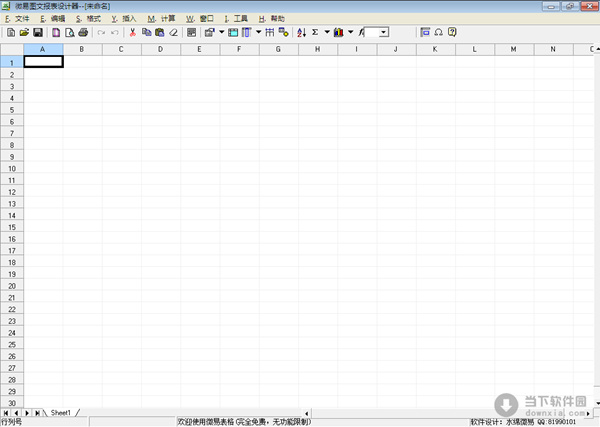
Task: Click the sort A-Z icon
Action: (302, 32)
